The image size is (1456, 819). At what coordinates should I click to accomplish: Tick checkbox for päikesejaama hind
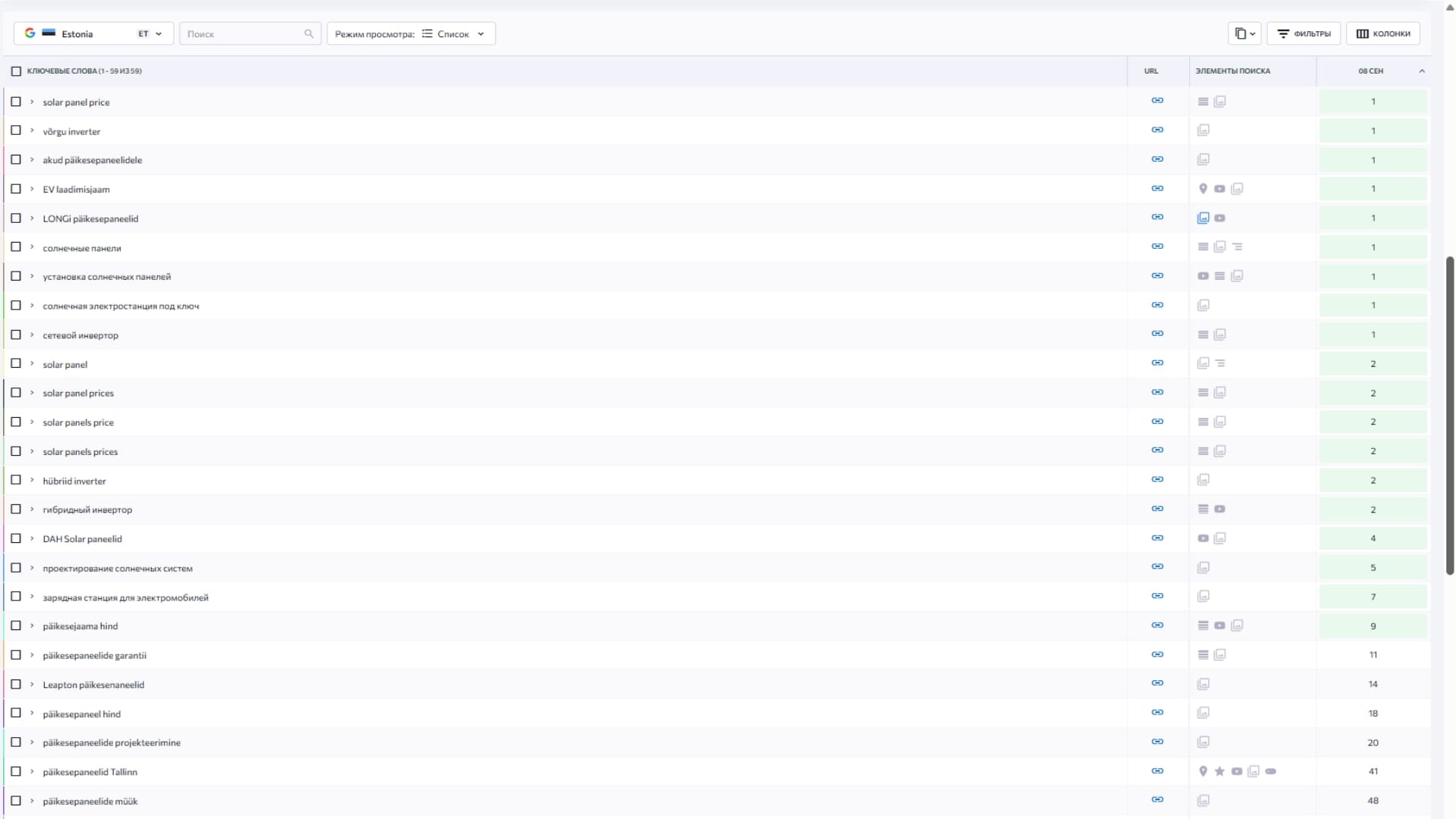coord(16,626)
